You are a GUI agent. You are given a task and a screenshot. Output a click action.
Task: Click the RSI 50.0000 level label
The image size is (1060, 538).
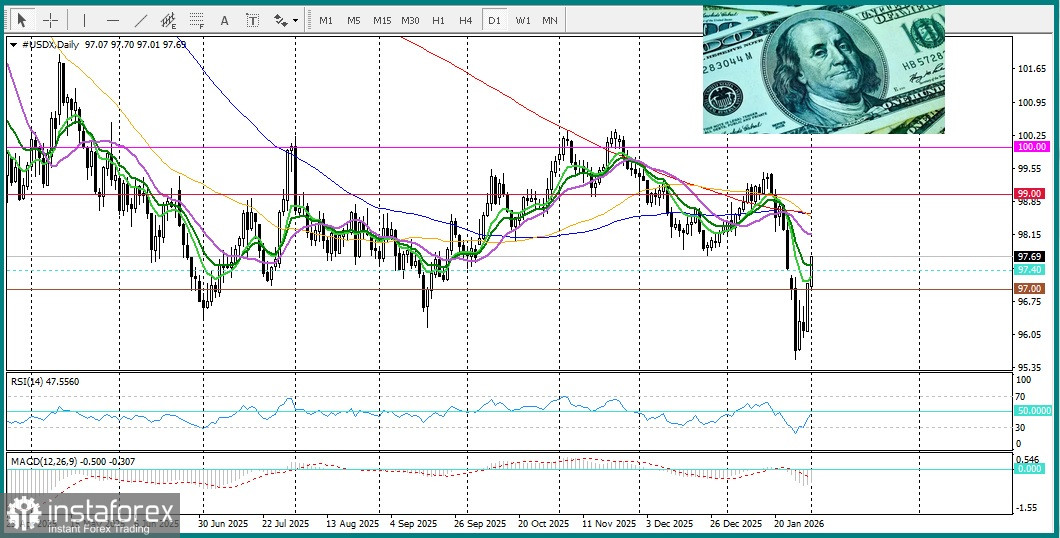click(1034, 410)
